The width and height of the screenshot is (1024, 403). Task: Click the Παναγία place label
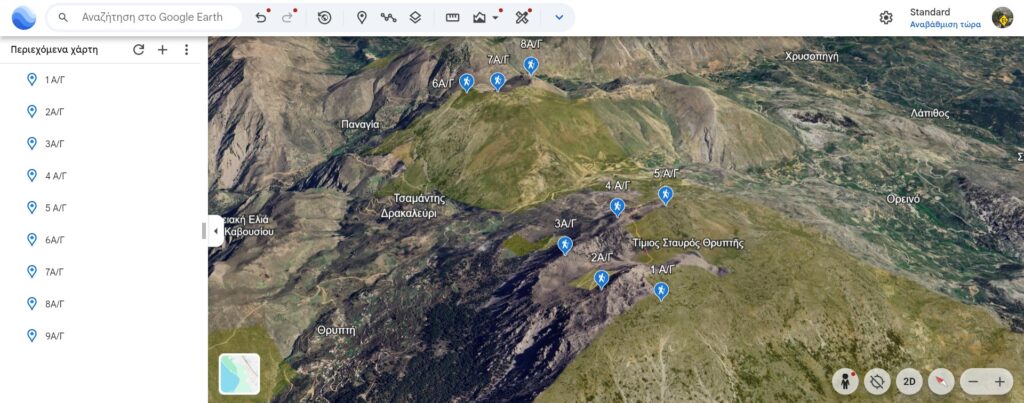(x=360, y=124)
